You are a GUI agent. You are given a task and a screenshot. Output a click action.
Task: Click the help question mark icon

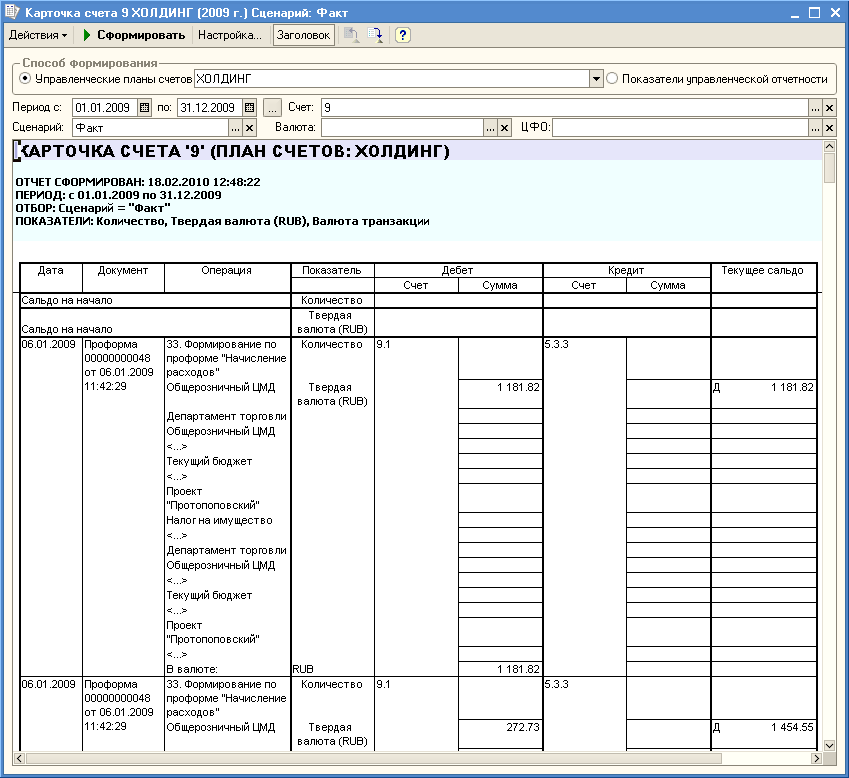tap(403, 35)
